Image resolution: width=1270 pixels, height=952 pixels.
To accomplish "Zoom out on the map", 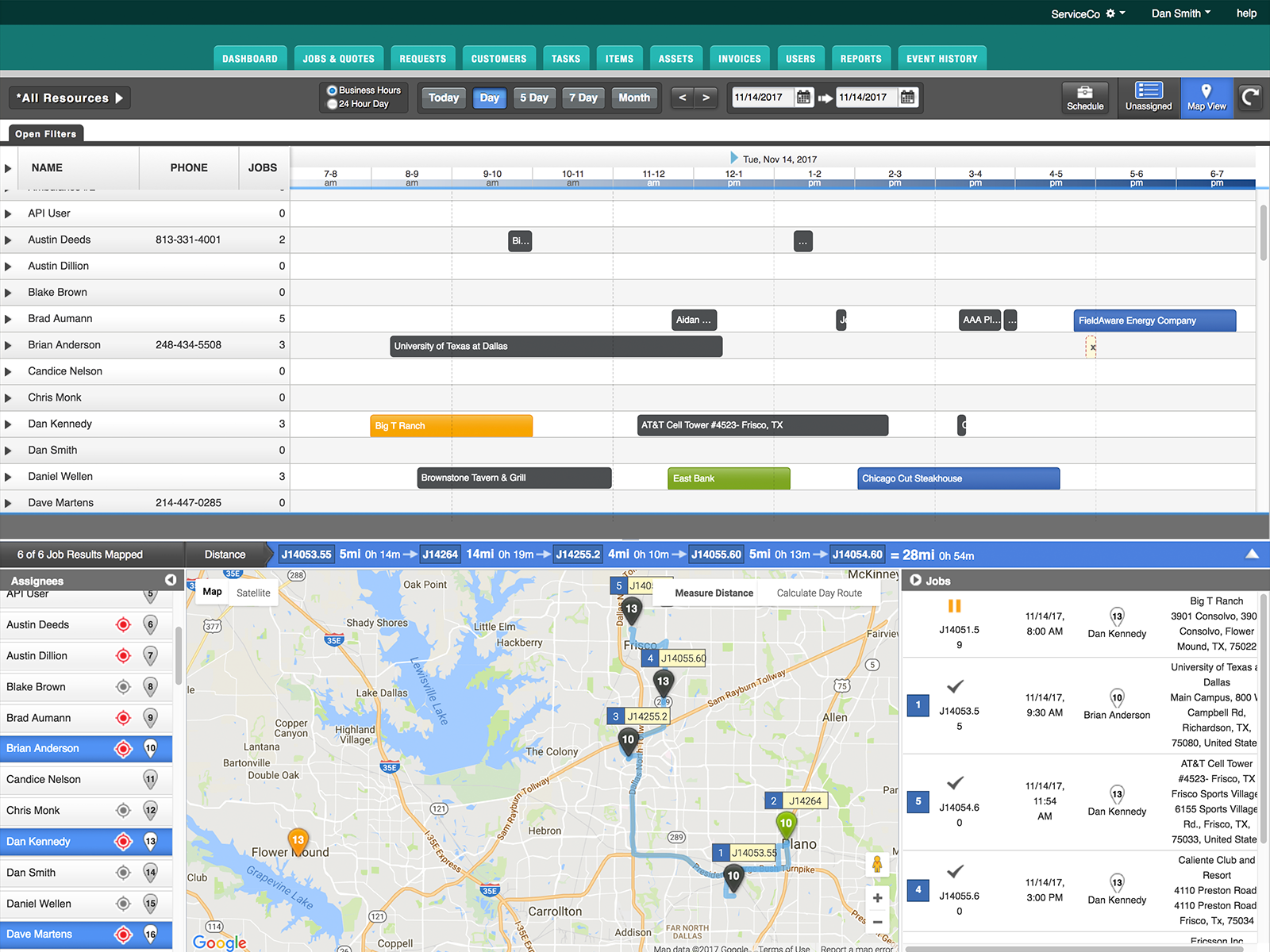I will pyautogui.click(x=877, y=922).
